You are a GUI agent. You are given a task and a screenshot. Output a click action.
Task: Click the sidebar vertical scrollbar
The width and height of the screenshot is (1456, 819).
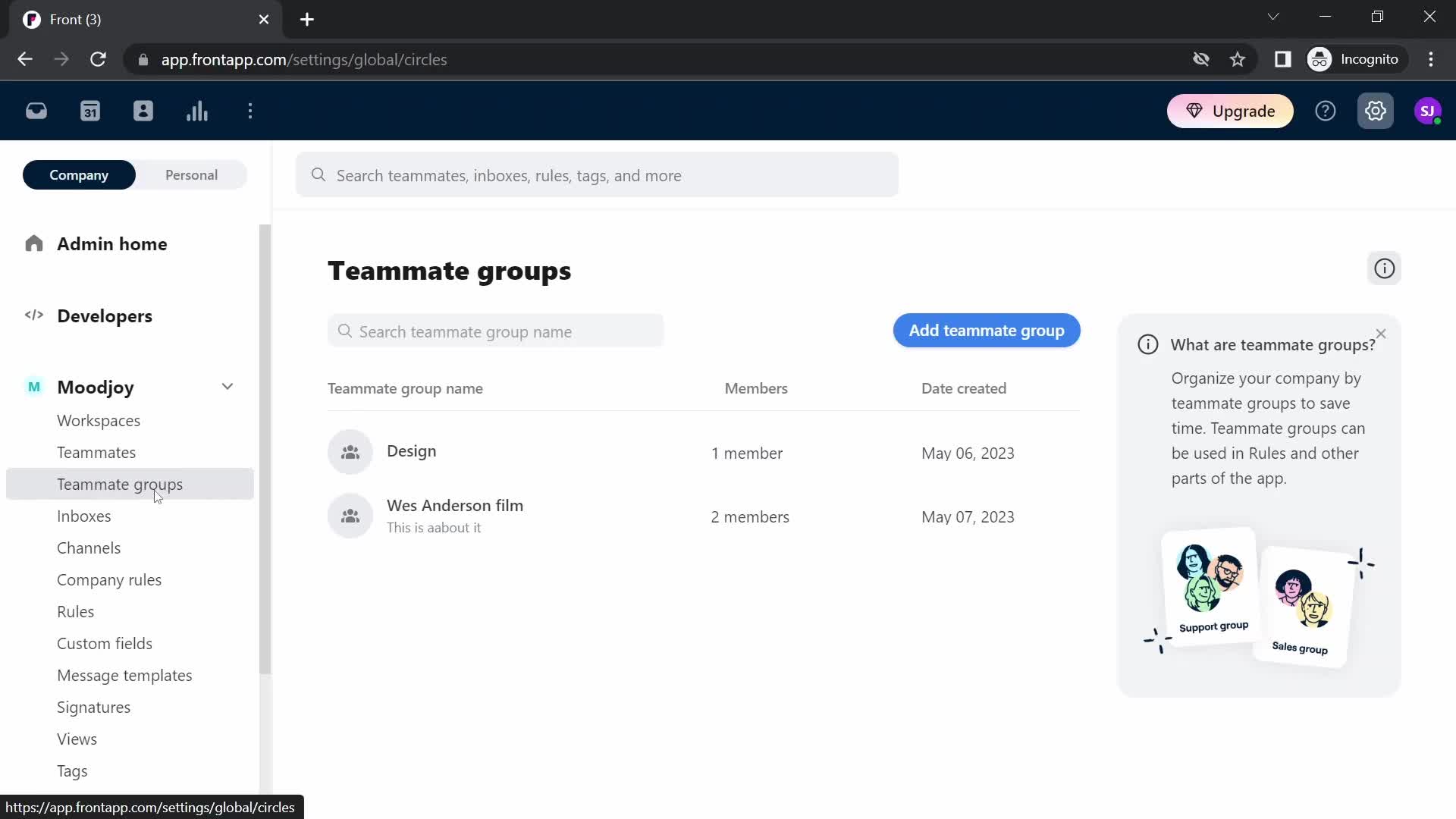(265, 449)
